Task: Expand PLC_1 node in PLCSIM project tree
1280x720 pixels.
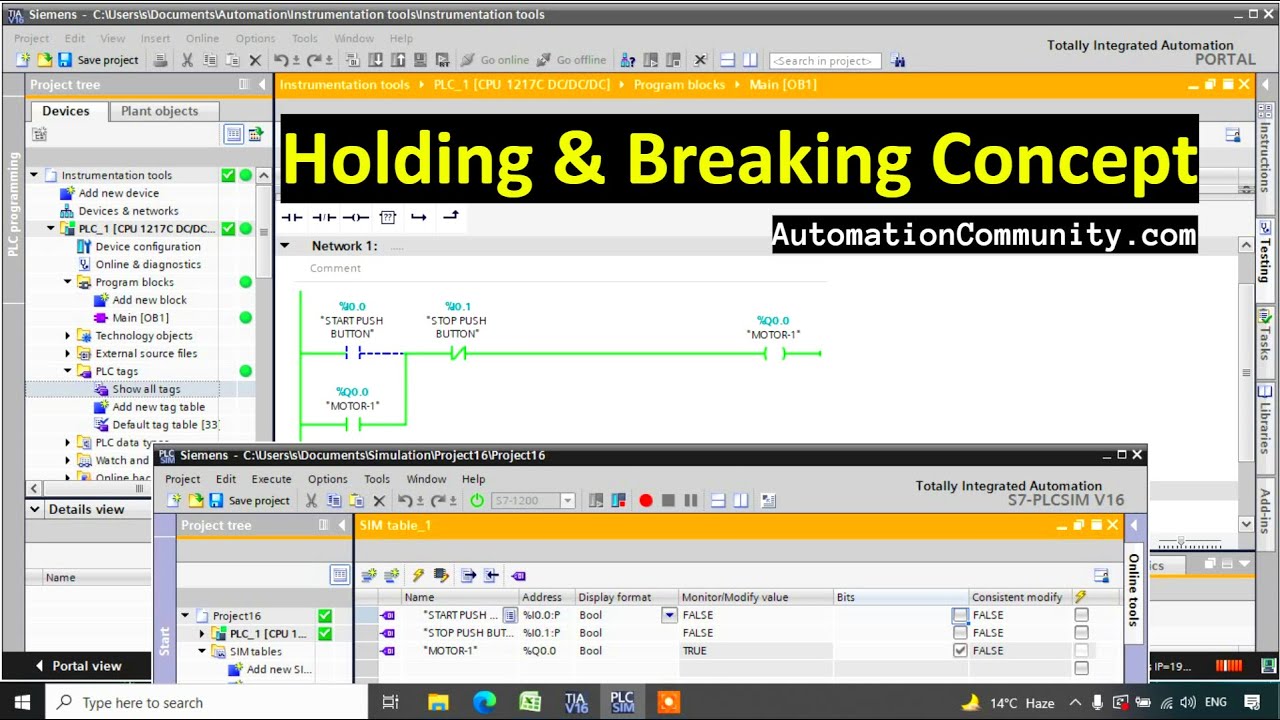Action: (201, 633)
